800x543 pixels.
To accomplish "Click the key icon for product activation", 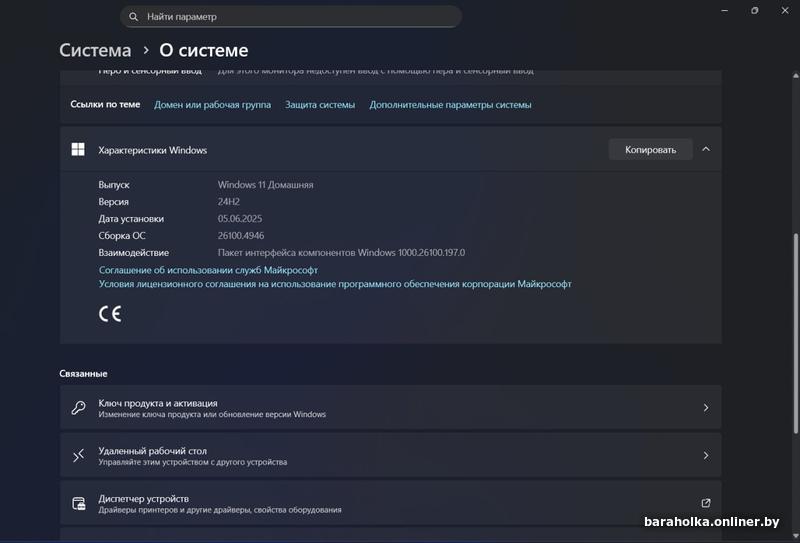I will pyautogui.click(x=78, y=408).
